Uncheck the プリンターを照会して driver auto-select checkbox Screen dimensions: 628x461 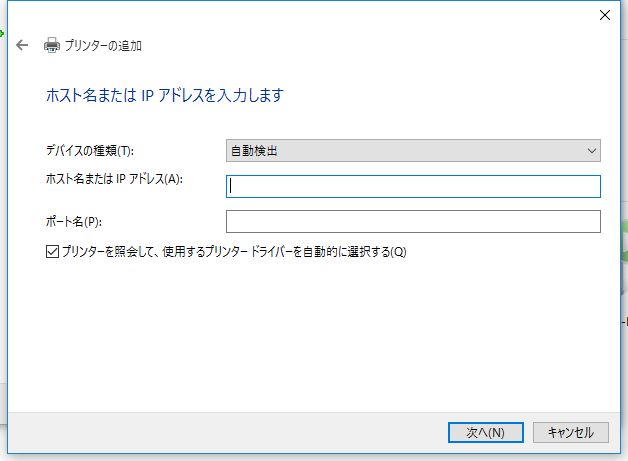pyautogui.click(x=52, y=252)
